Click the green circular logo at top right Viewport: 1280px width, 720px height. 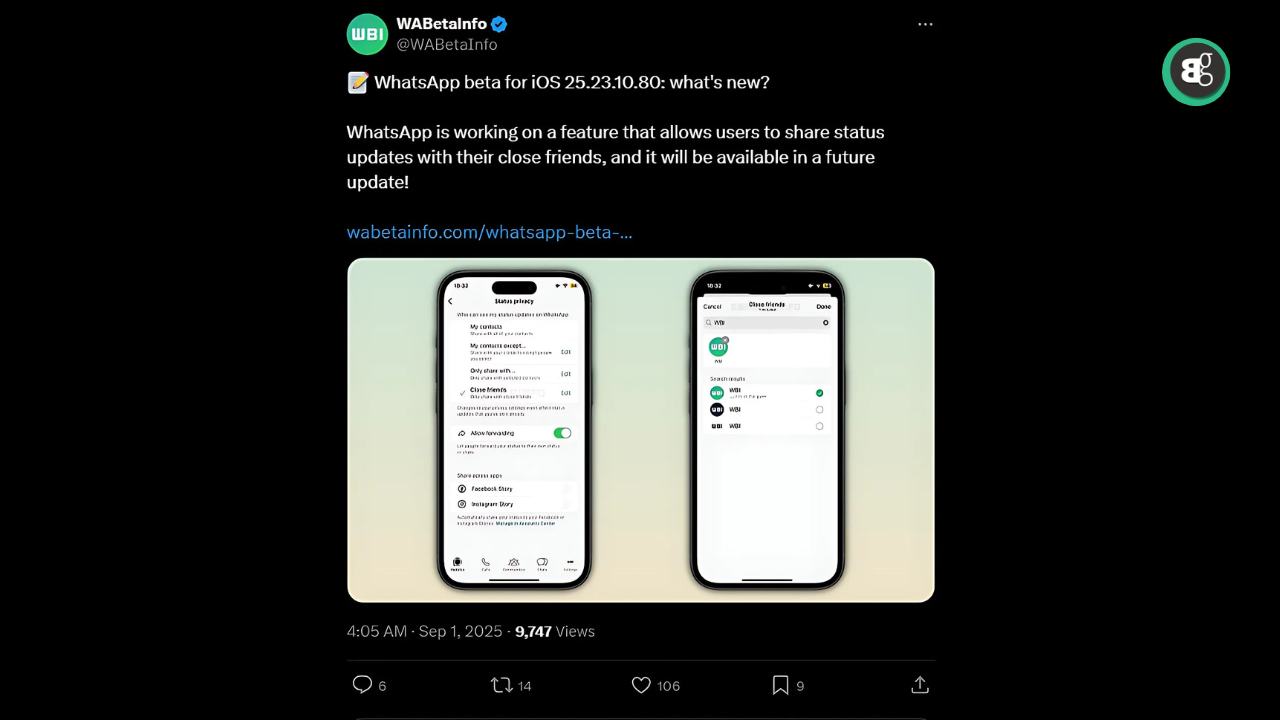point(1196,72)
